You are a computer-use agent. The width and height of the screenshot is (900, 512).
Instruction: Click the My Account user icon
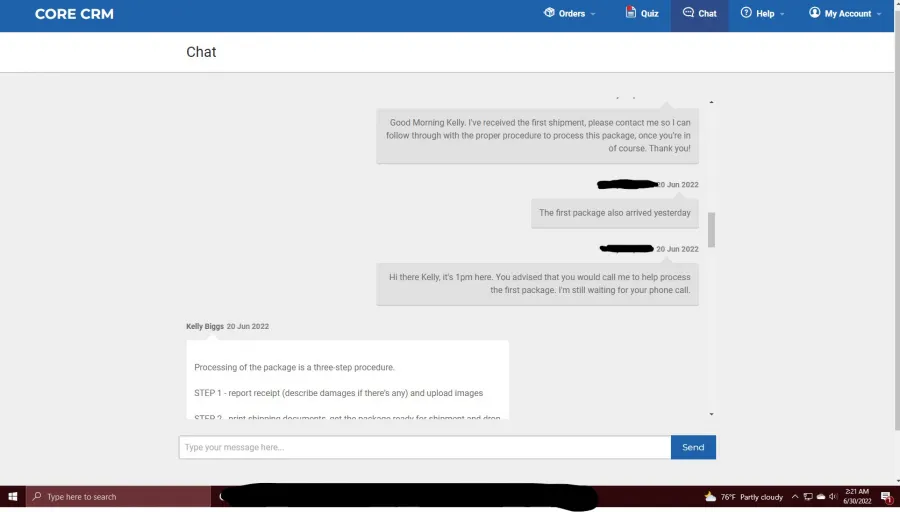pyautogui.click(x=814, y=13)
